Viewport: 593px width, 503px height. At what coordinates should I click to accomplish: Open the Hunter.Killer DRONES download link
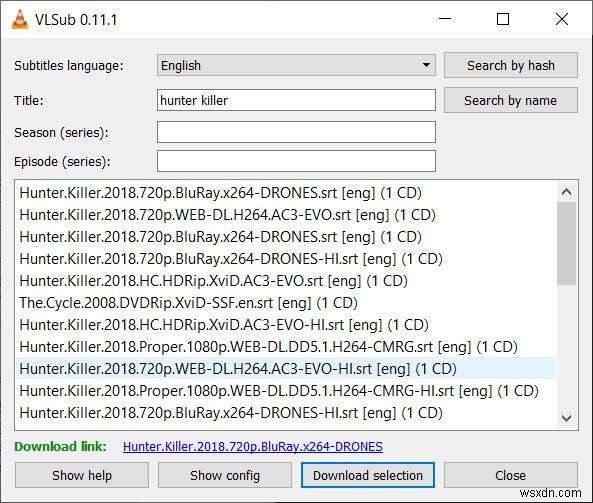coord(253,447)
